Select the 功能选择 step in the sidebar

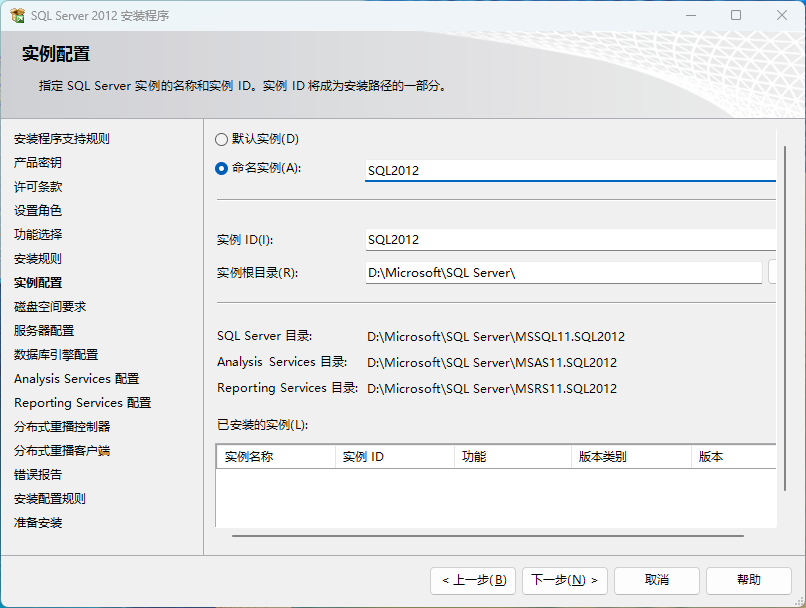pyautogui.click(x=38, y=235)
